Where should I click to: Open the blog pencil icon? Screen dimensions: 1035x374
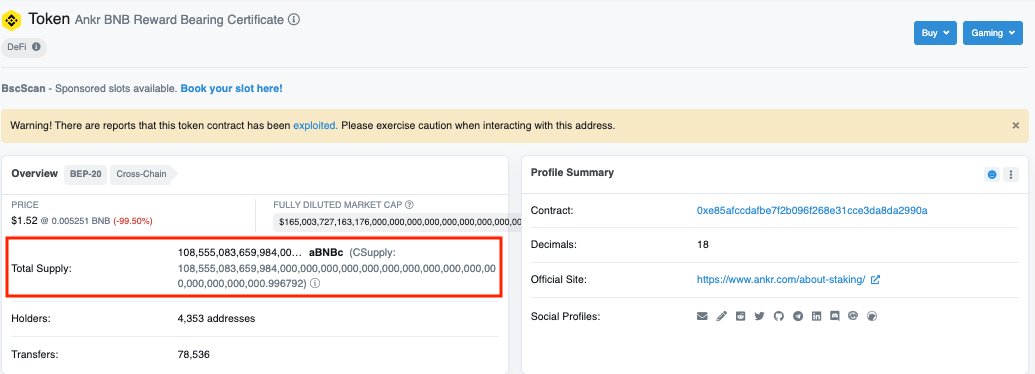721,317
